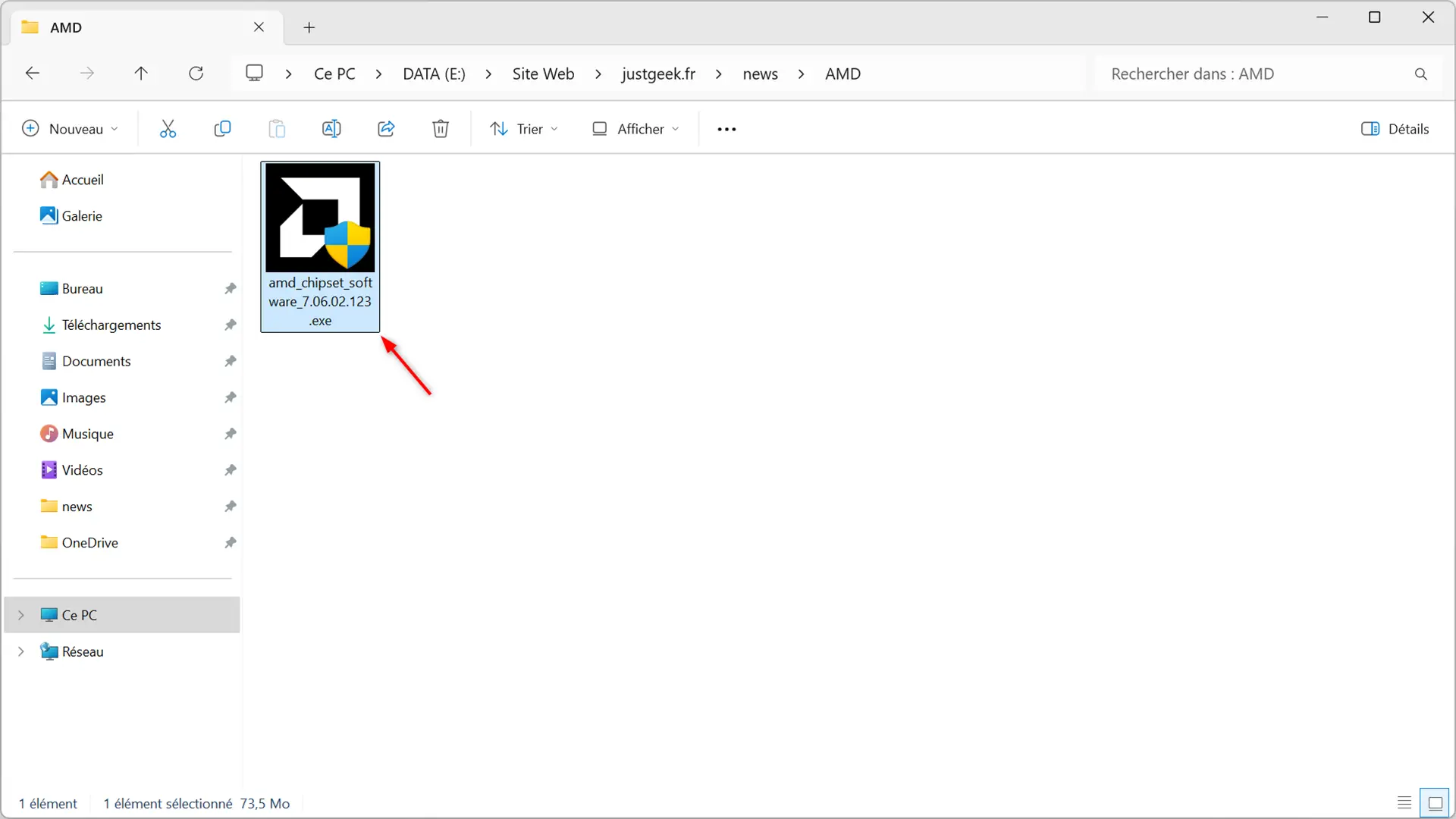Close the AMD tab
Image resolution: width=1456 pixels, height=819 pixels.
pos(259,27)
